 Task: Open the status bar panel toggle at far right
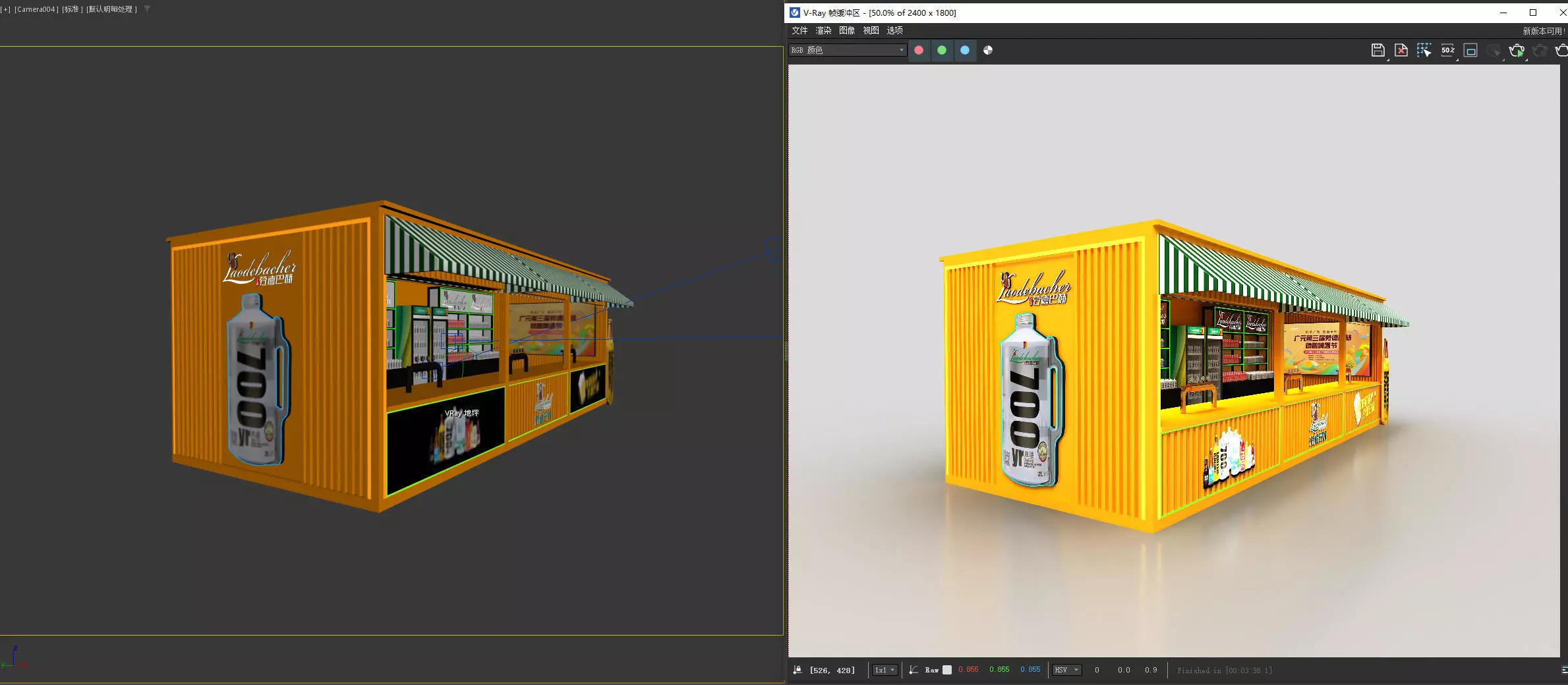1564,670
